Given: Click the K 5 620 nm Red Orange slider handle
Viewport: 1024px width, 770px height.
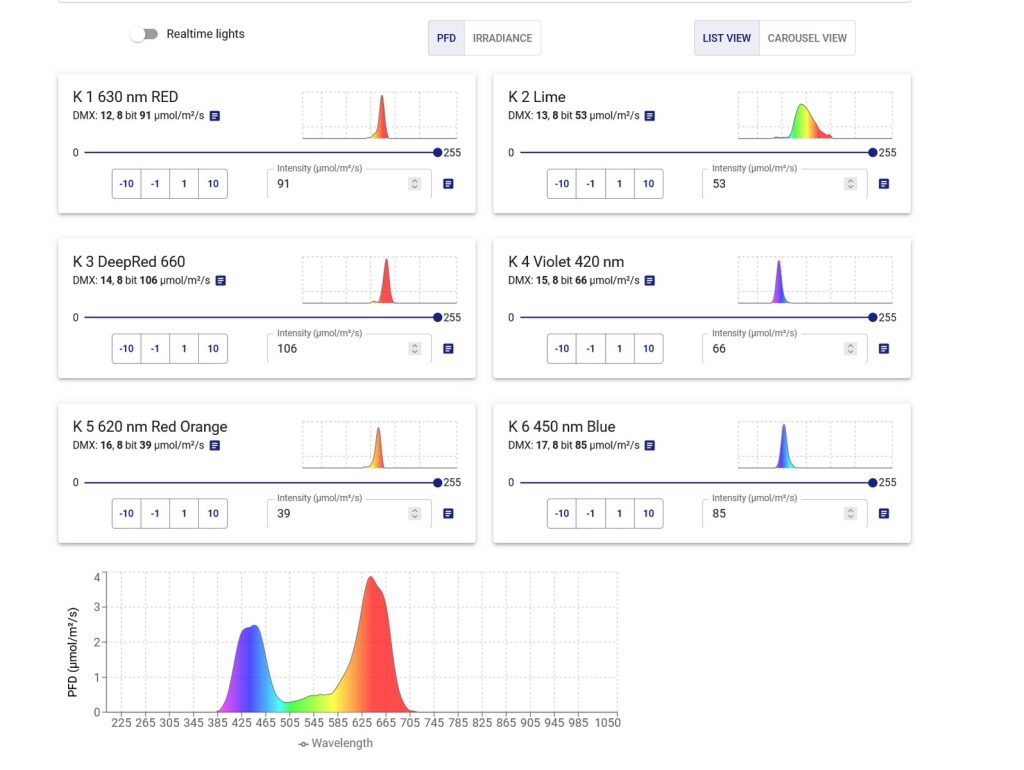Looking at the screenshot, I should pos(438,483).
